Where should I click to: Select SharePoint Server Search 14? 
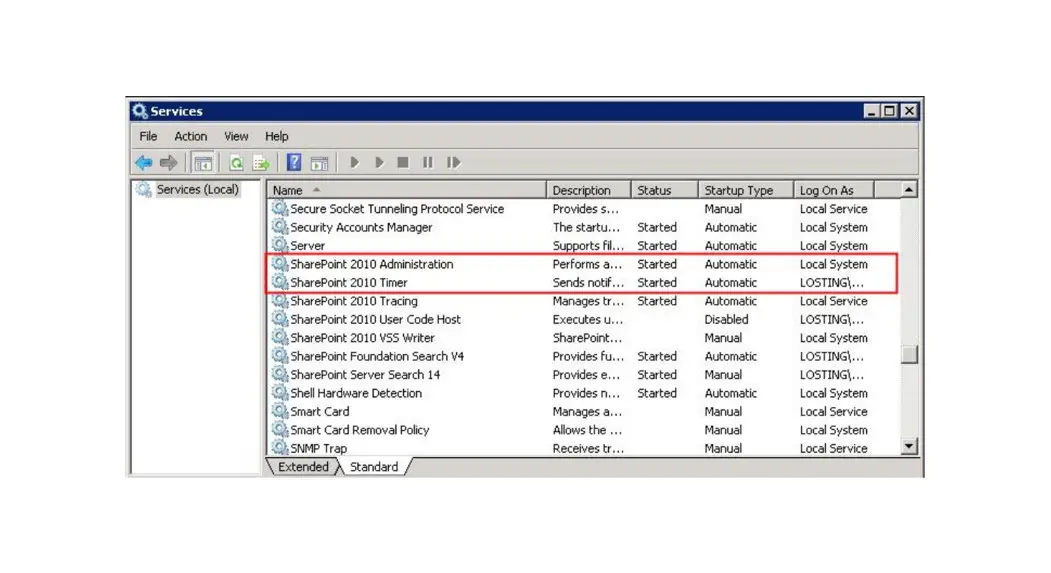(x=365, y=375)
